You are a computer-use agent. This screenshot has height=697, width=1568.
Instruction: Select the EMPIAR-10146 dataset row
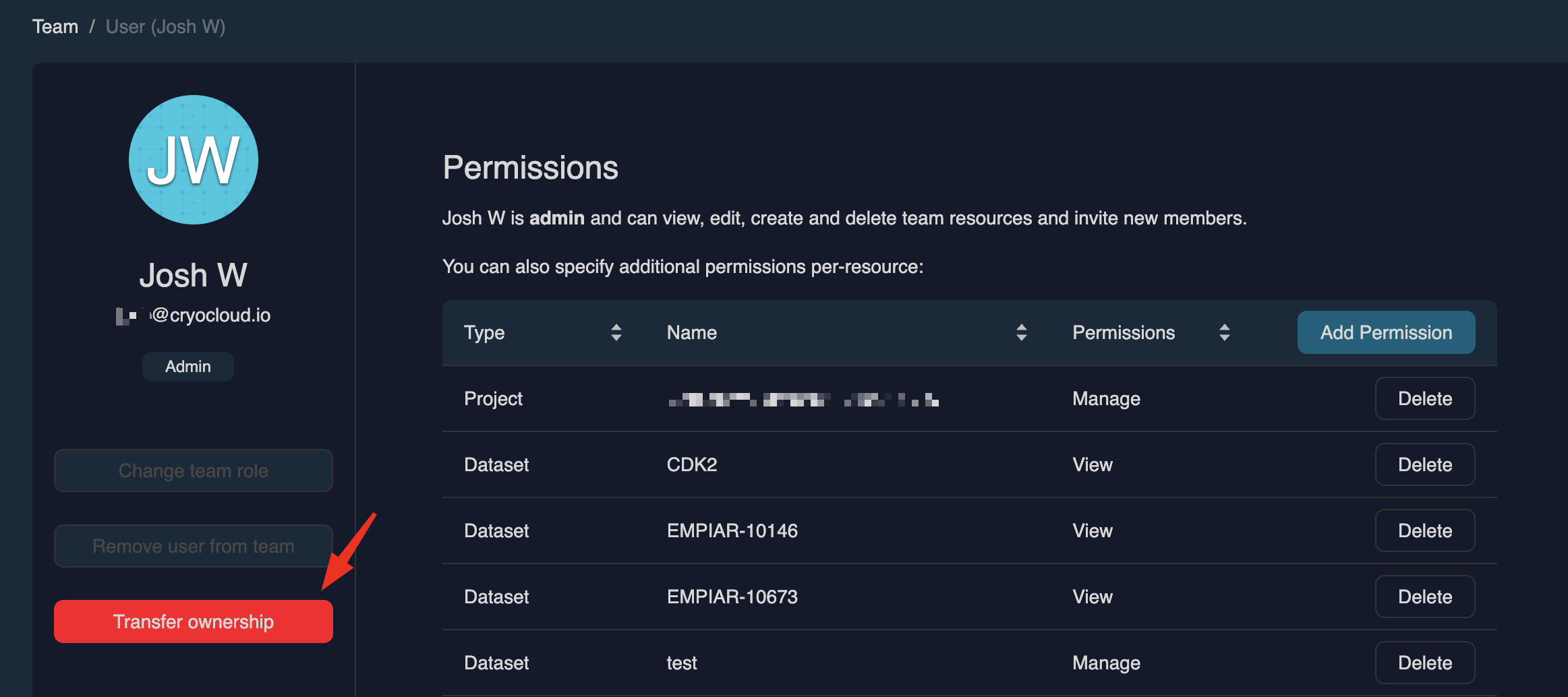732,531
